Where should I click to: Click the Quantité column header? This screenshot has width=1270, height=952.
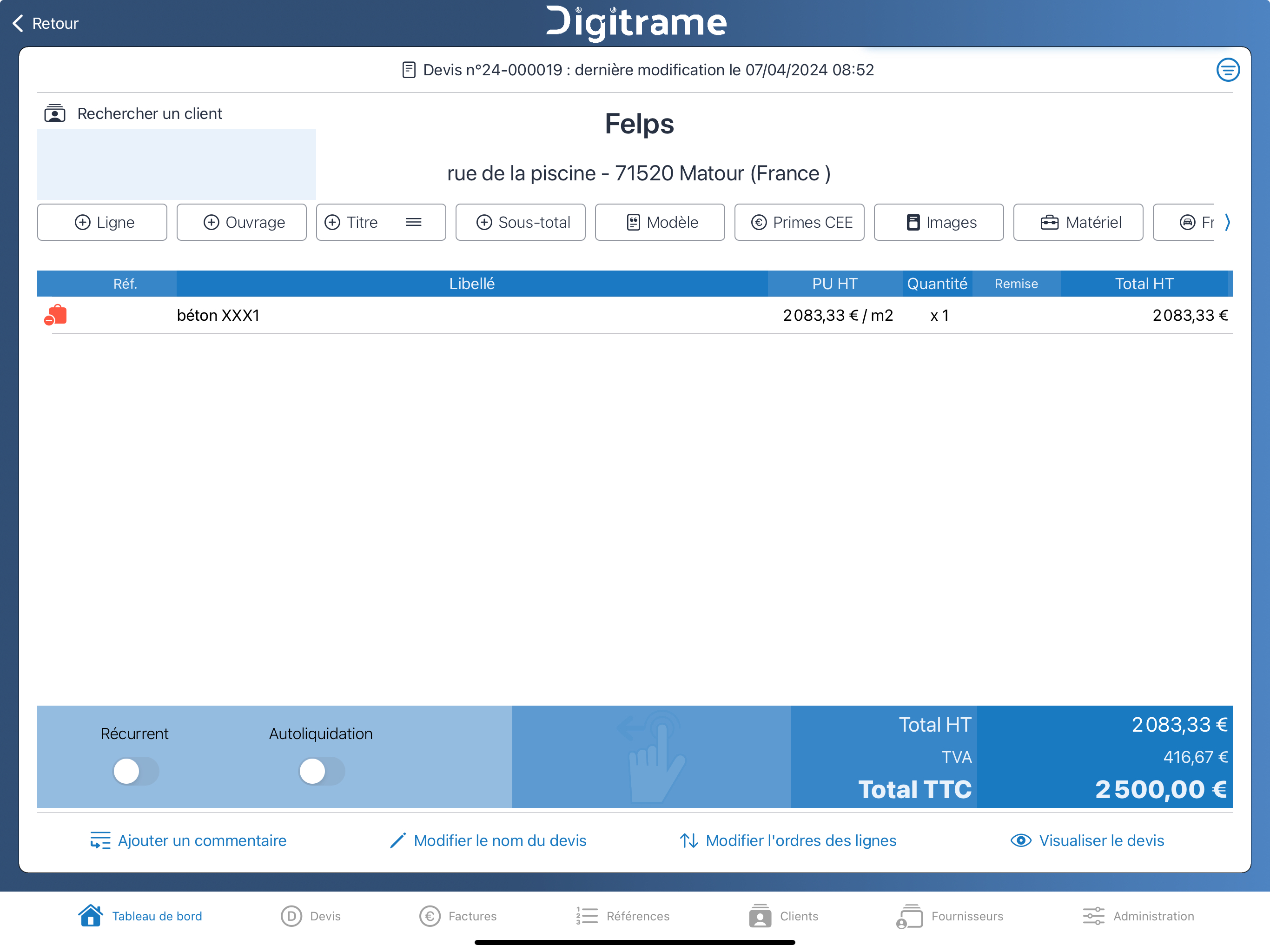coord(937,284)
